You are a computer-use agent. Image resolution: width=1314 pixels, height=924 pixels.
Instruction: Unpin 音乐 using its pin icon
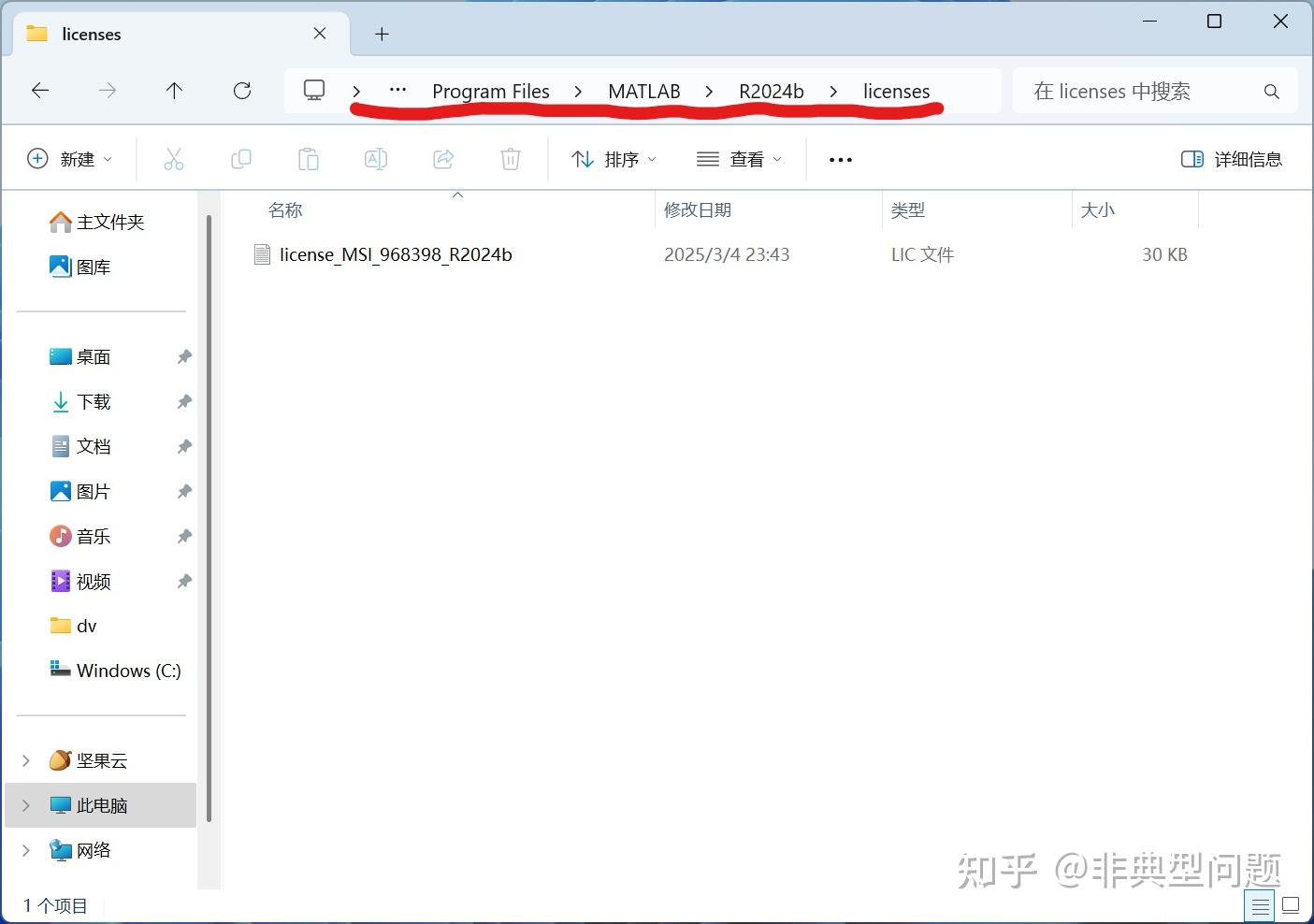click(184, 536)
